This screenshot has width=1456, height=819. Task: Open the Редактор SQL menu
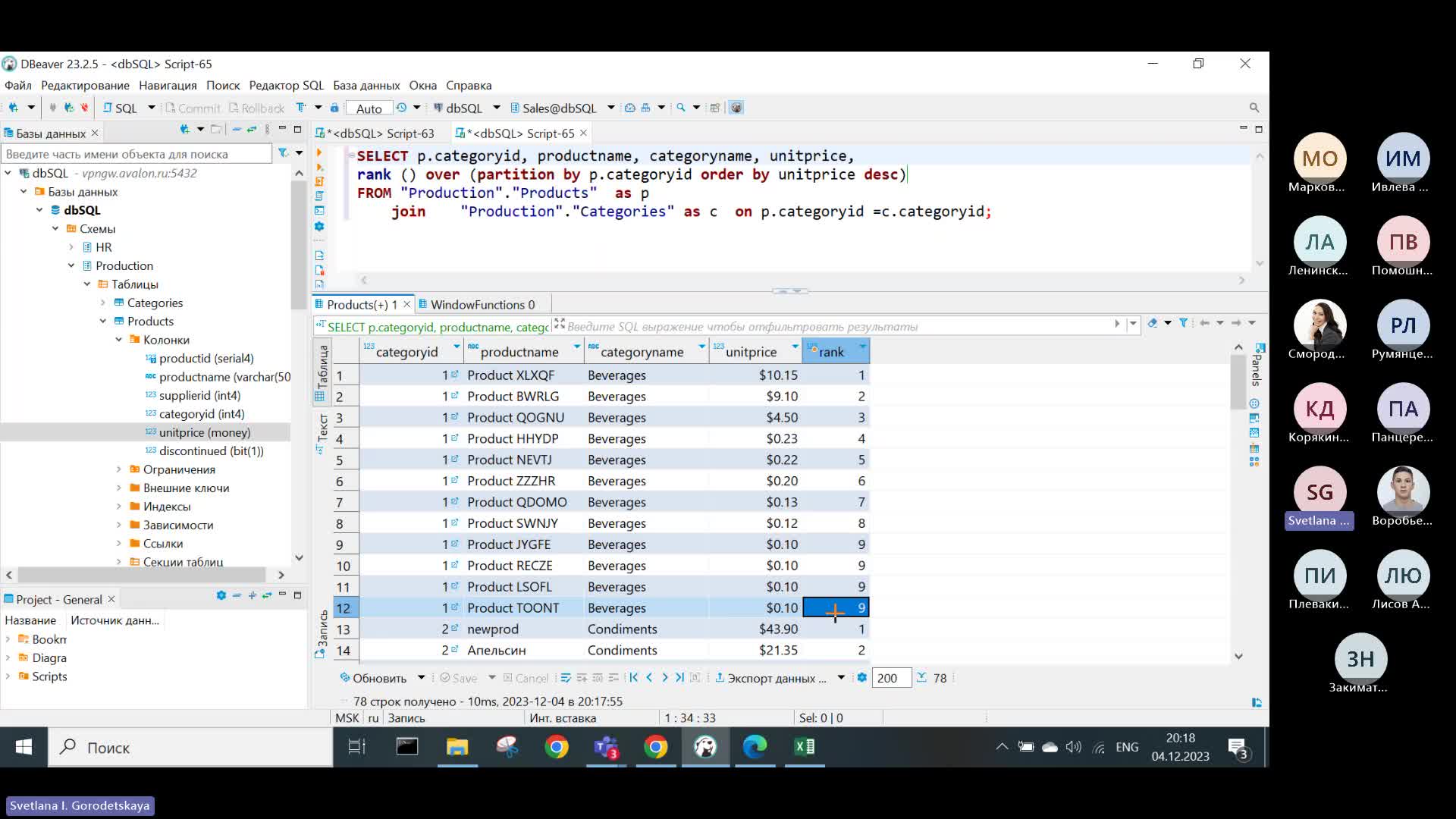287,86
